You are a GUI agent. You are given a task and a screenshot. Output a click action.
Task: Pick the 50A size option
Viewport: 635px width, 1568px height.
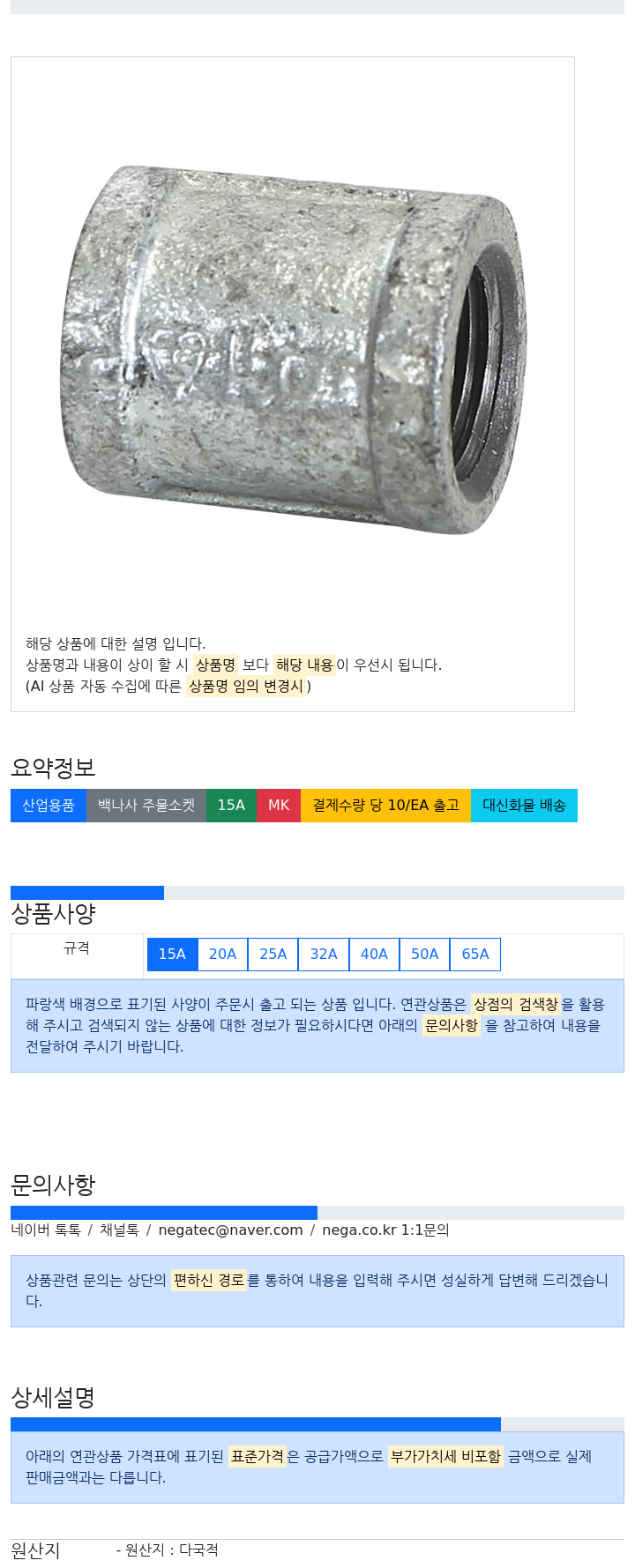click(x=425, y=955)
